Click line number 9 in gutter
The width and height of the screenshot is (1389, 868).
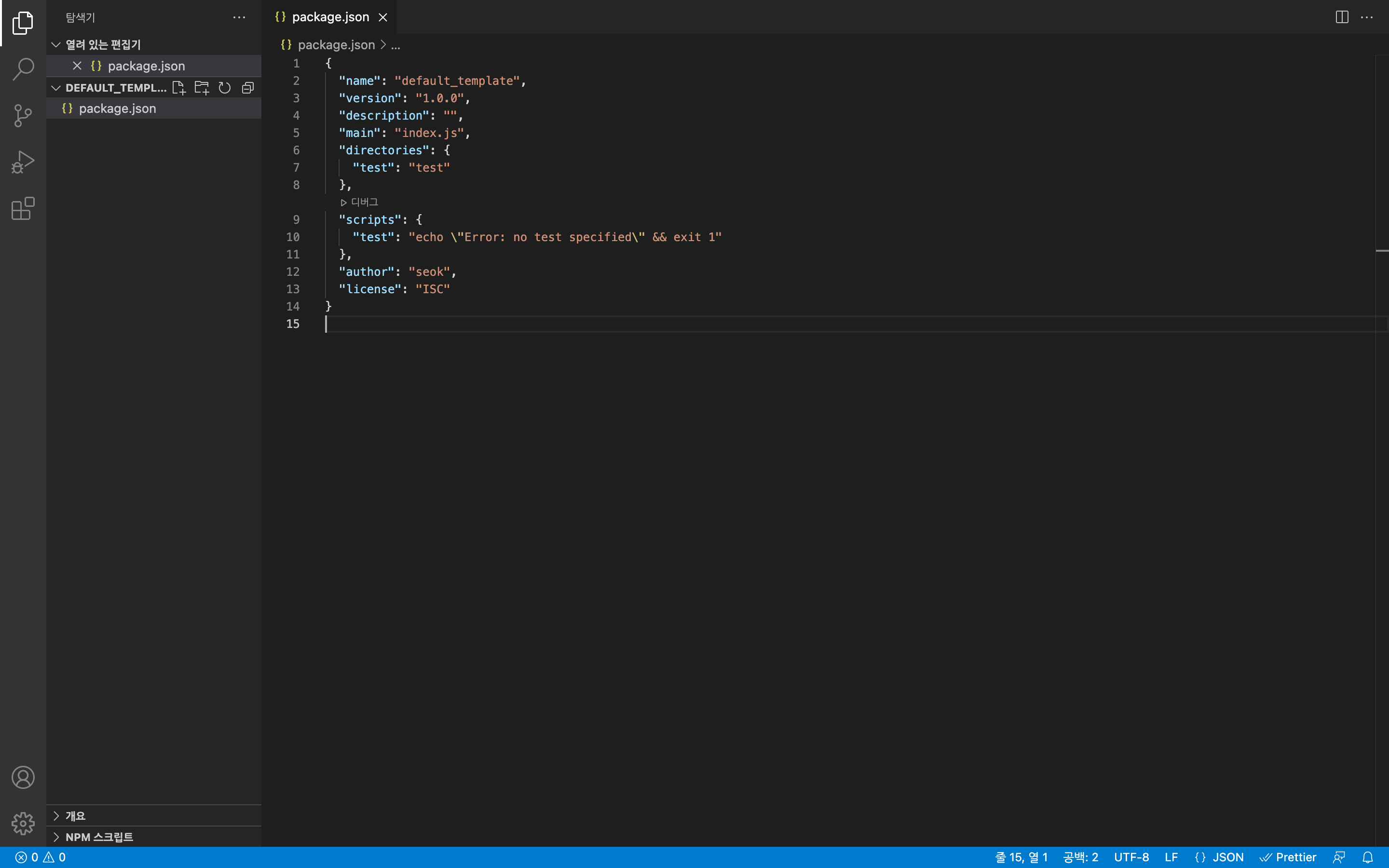(x=296, y=220)
